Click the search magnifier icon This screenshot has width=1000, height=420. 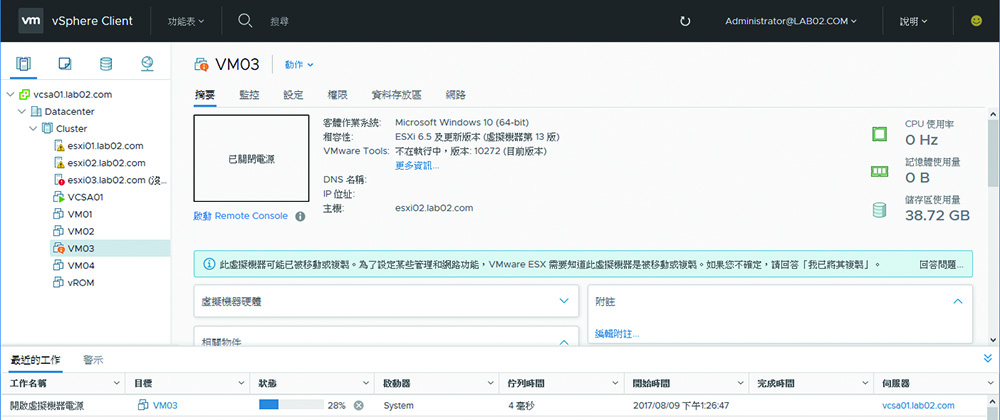click(x=245, y=21)
